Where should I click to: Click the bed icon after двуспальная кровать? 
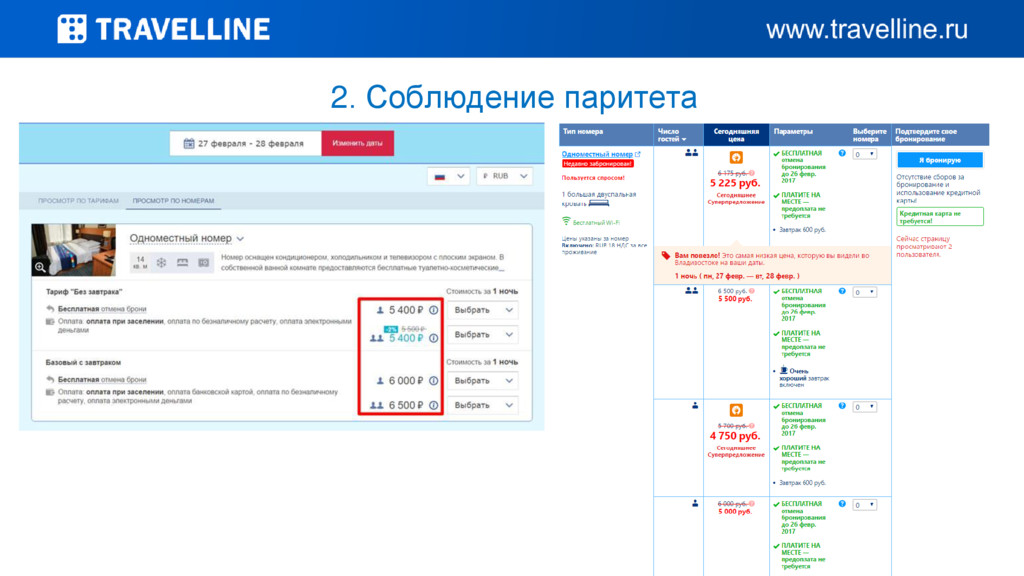[599, 203]
